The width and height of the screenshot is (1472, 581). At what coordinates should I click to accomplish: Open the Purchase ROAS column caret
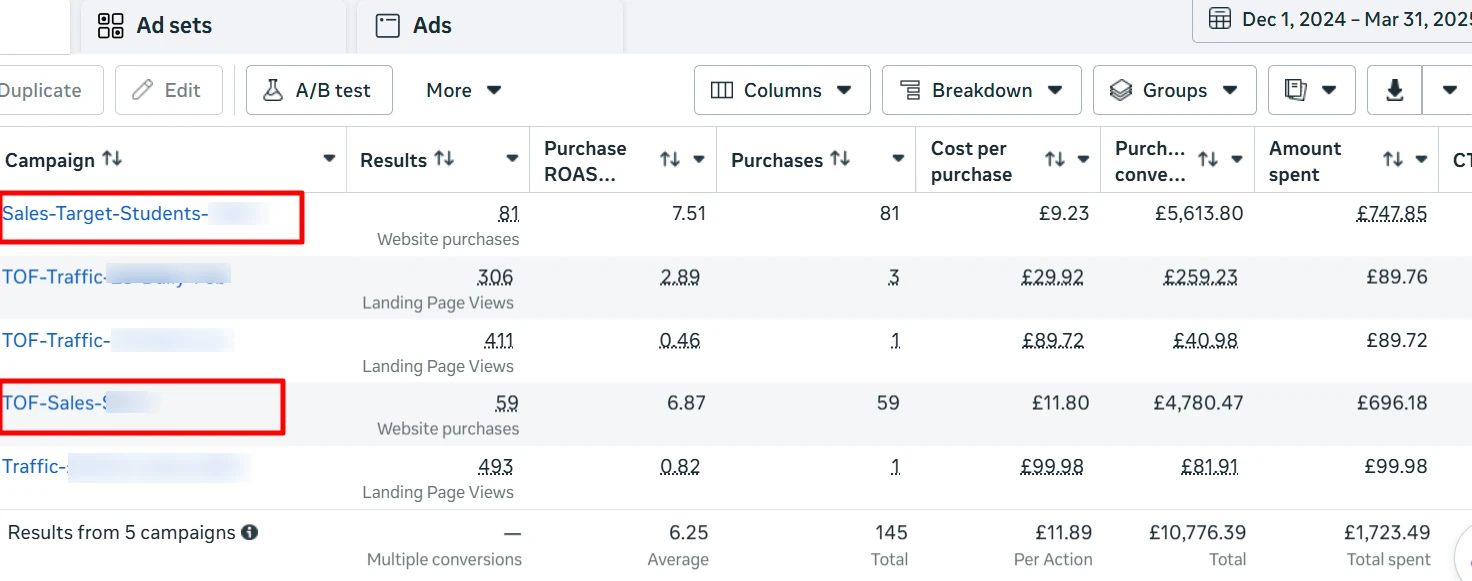(x=699, y=160)
